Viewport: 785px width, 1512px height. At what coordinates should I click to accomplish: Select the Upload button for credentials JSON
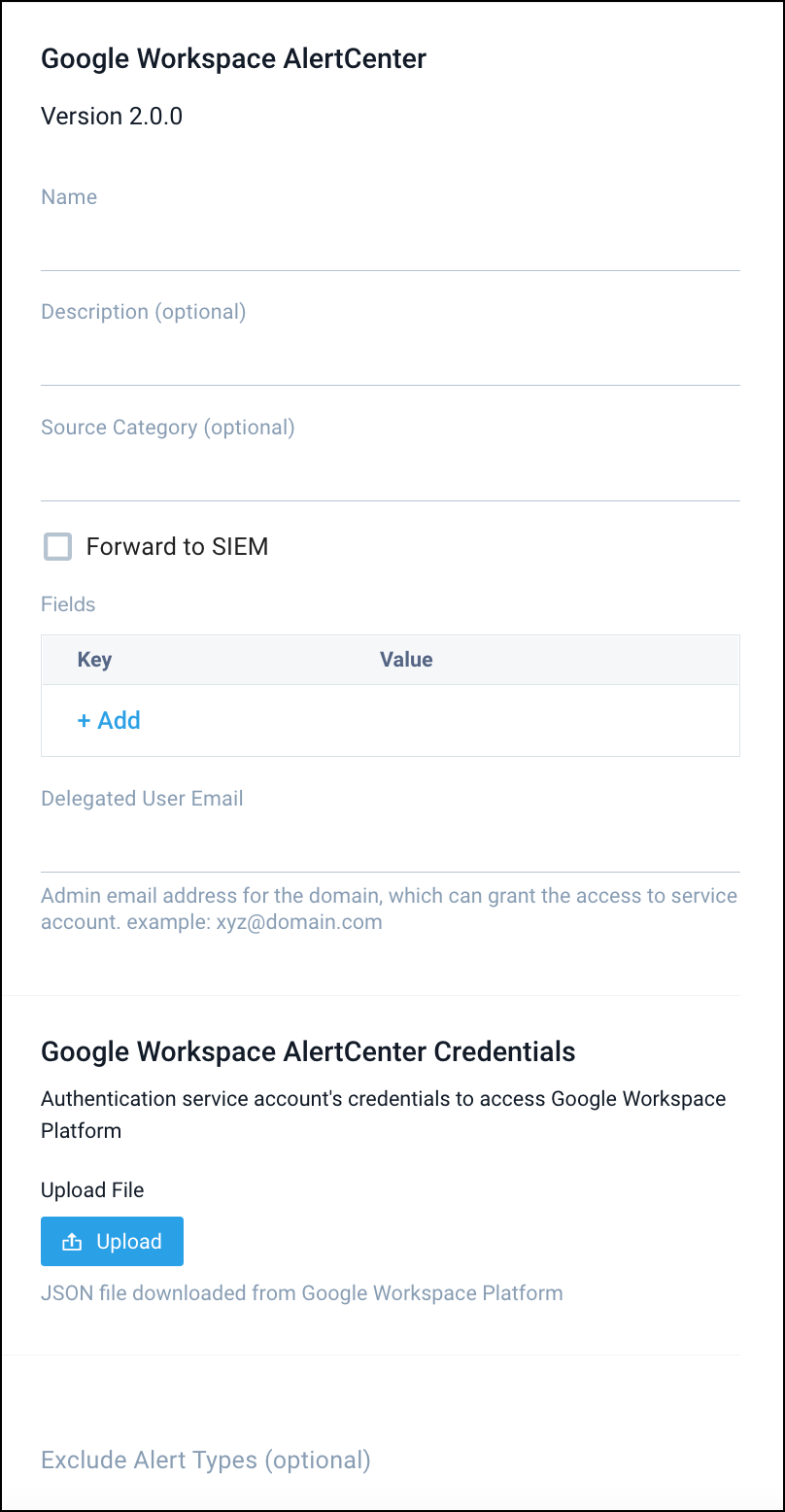(x=112, y=1241)
